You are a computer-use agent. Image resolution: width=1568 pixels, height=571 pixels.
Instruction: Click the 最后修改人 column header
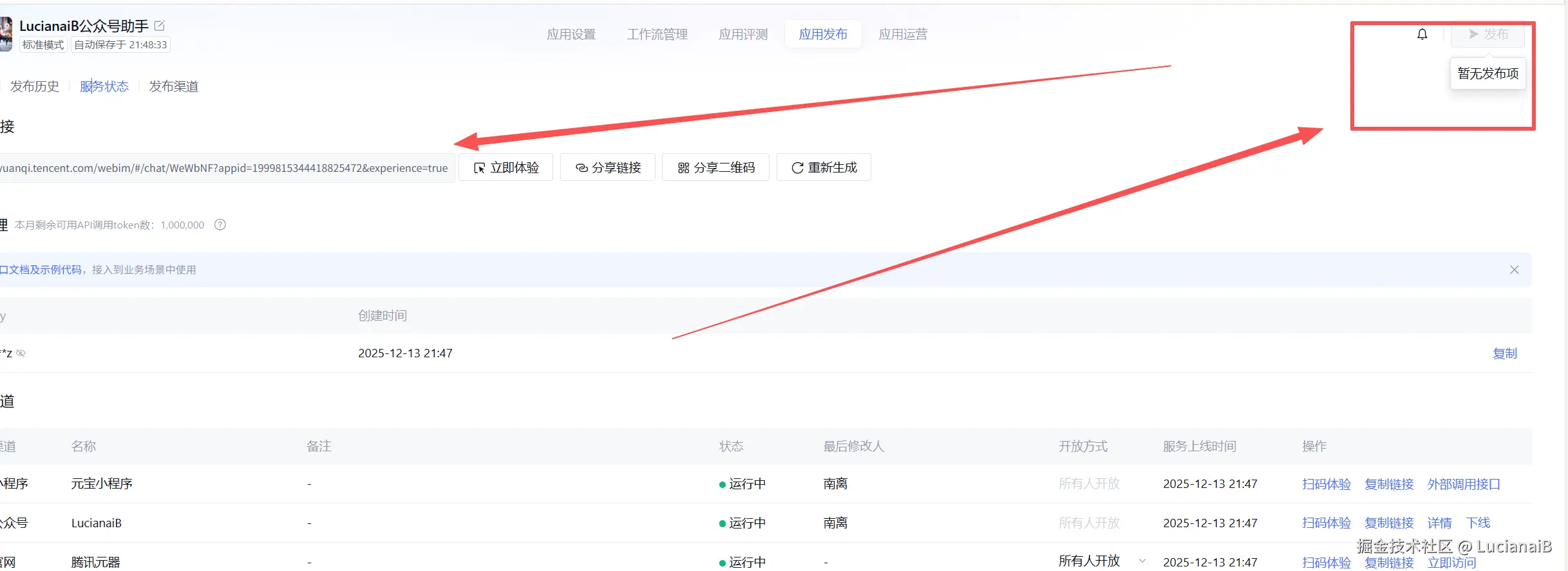click(x=854, y=446)
